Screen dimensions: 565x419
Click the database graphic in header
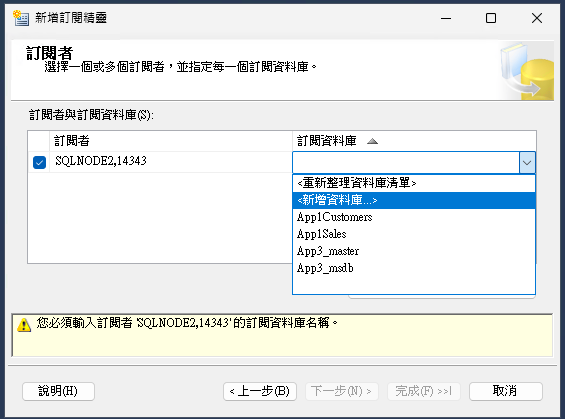click(527, 71)
